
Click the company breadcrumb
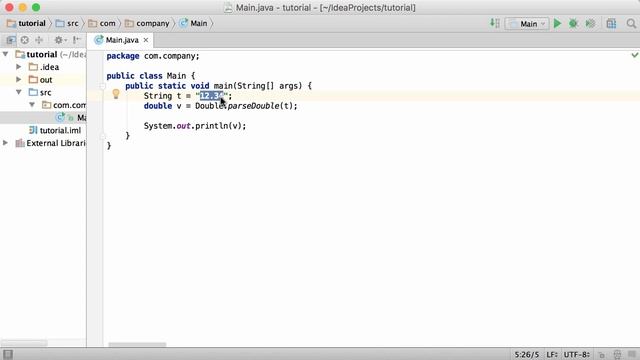point(147,24)
